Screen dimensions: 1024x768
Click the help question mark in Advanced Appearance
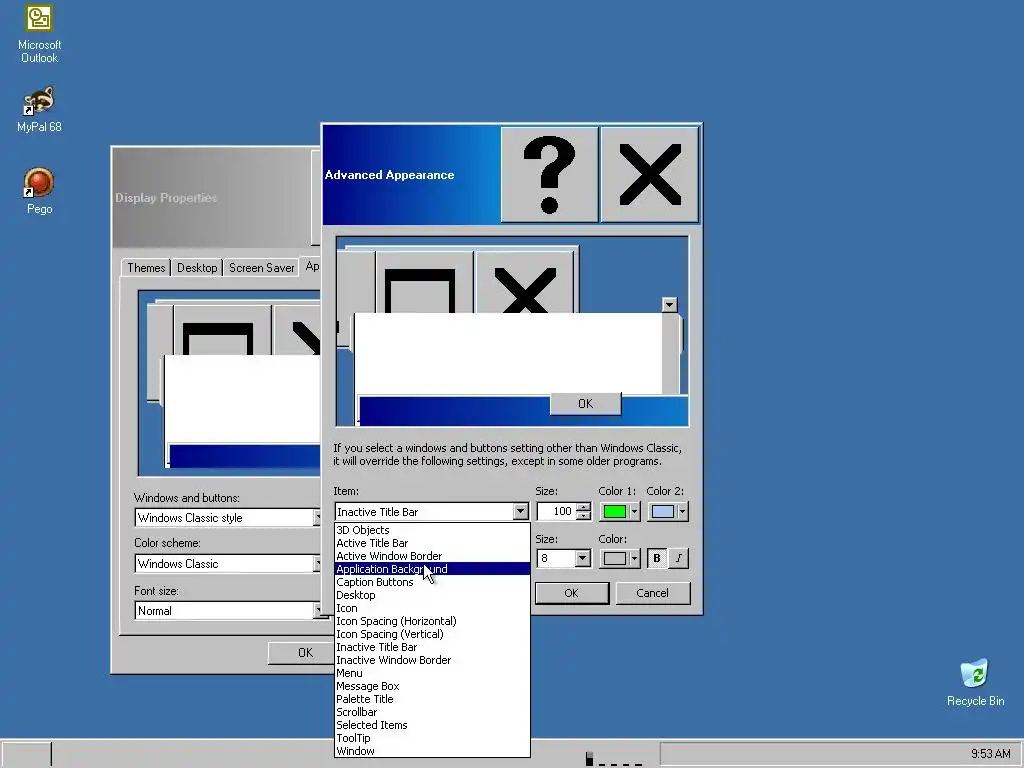pyautogui.click(x=549, y=174)
